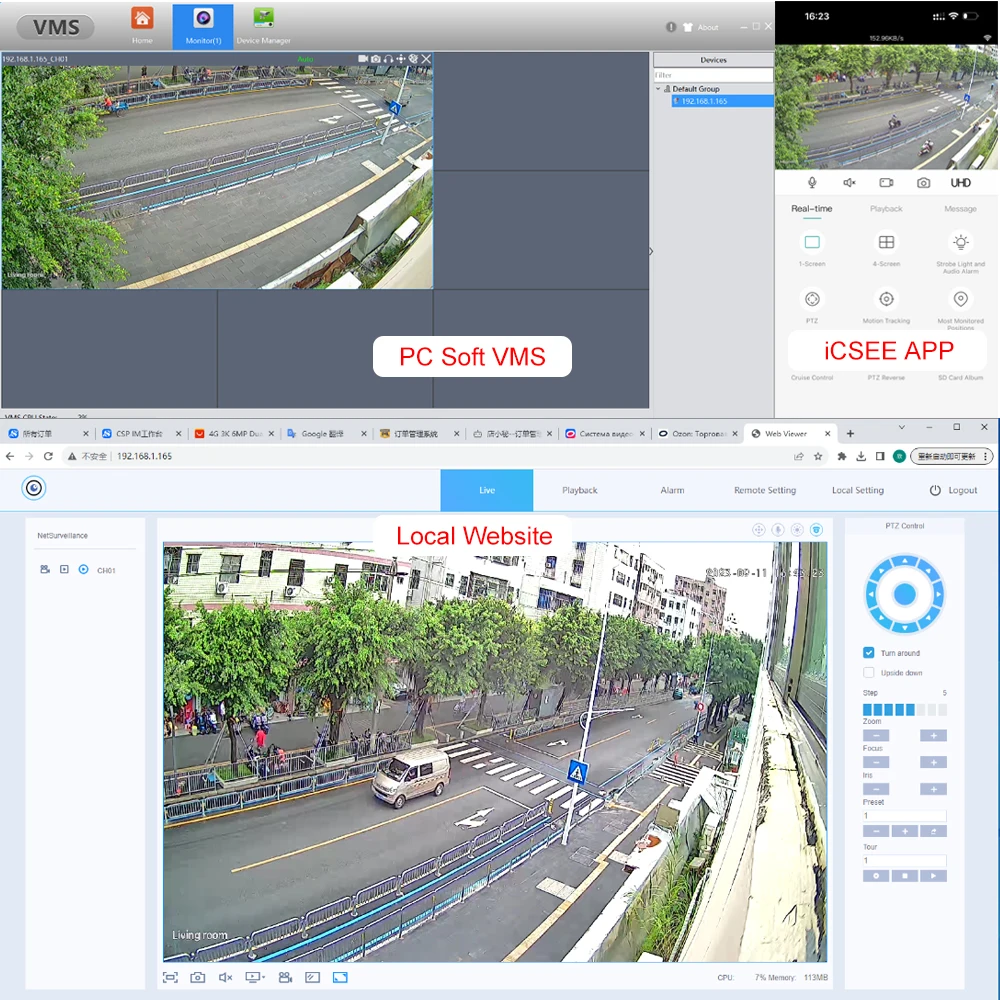Click Zoom plus button
The image size is (1000, 1000).
tap(933, 736)
